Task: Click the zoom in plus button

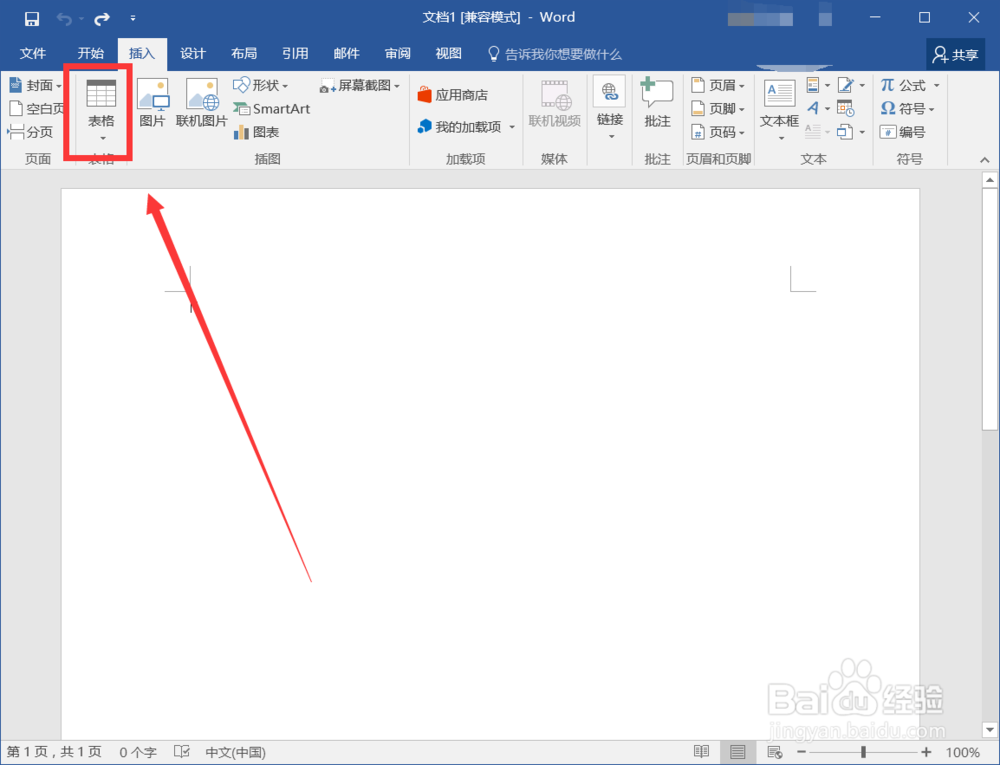Action: (926, 752)
